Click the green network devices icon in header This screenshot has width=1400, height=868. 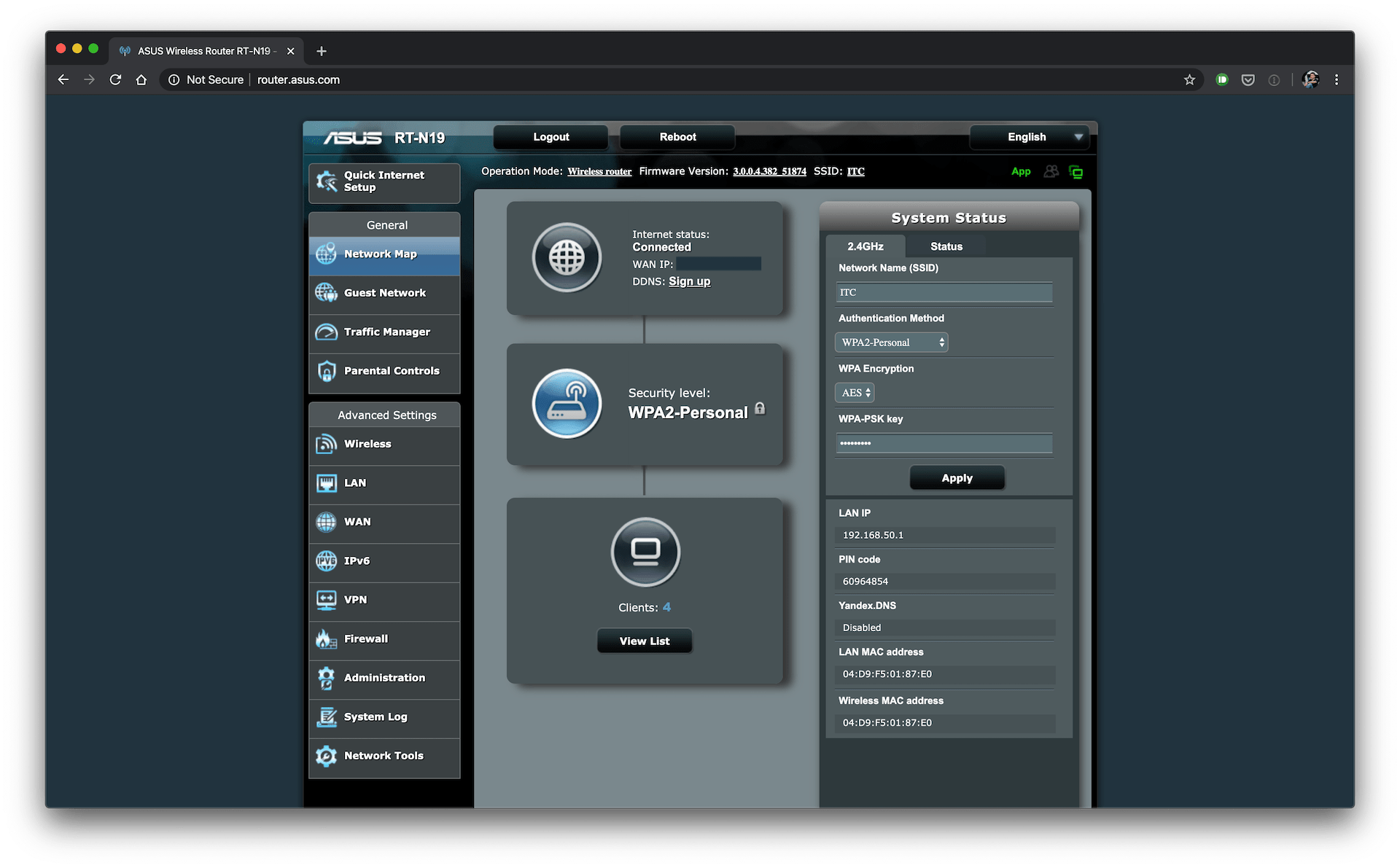pos(1076,171)
